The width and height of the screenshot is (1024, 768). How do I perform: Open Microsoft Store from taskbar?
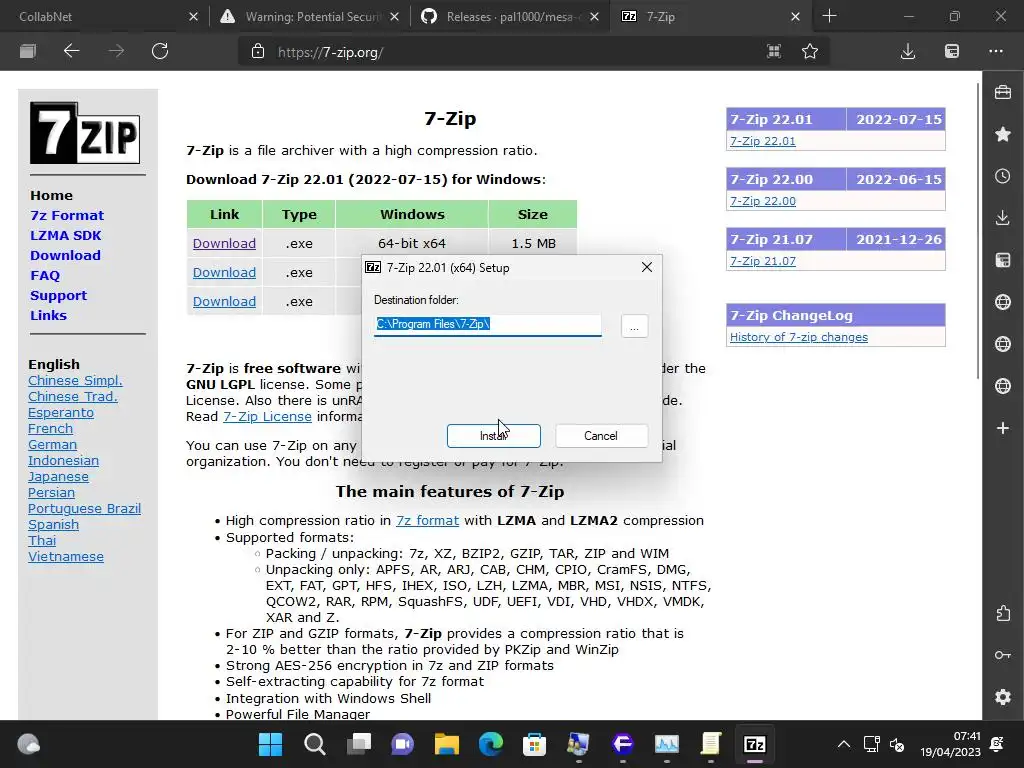click(x=534, y=744)
